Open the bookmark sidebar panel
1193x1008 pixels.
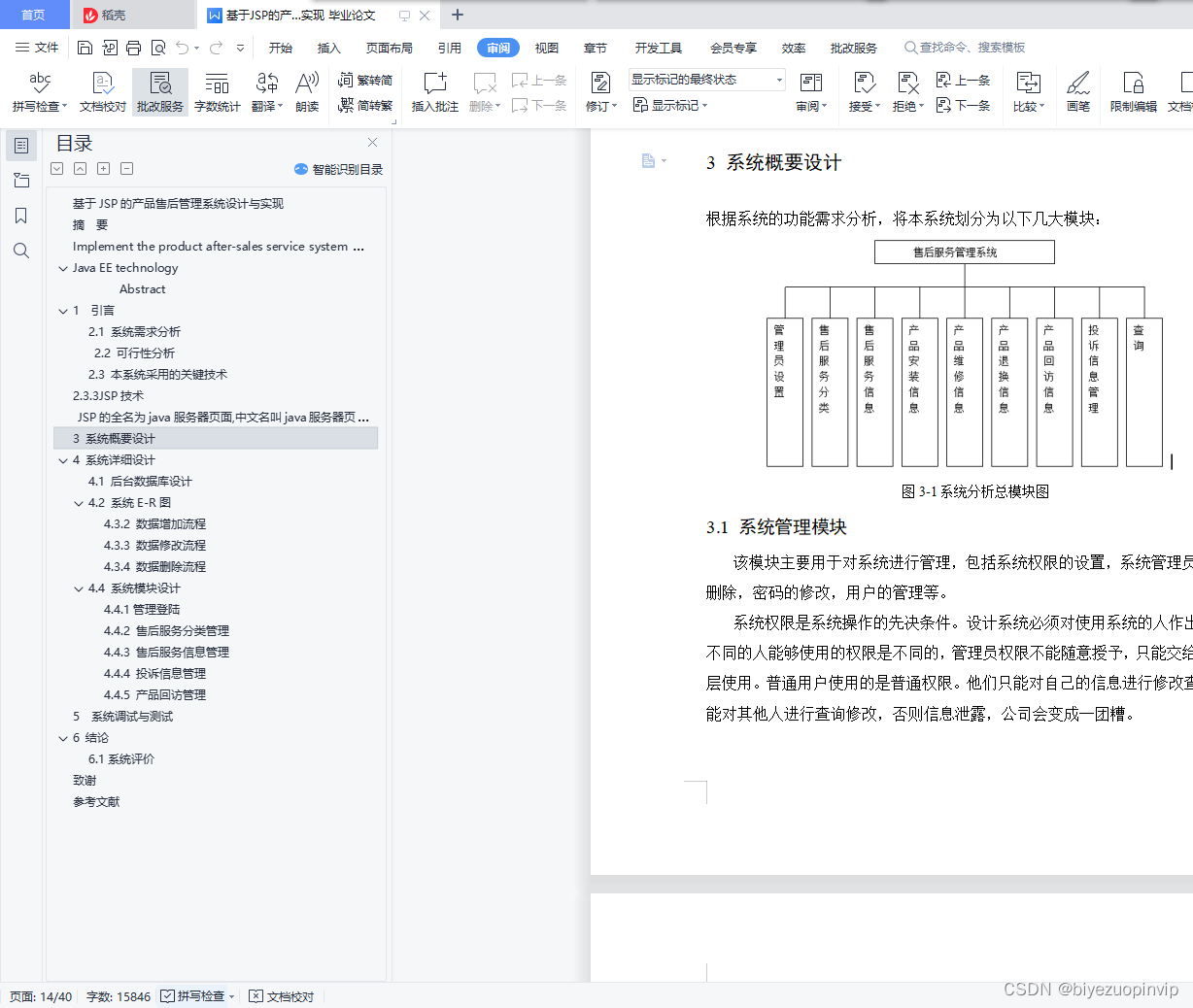point(21,216)
